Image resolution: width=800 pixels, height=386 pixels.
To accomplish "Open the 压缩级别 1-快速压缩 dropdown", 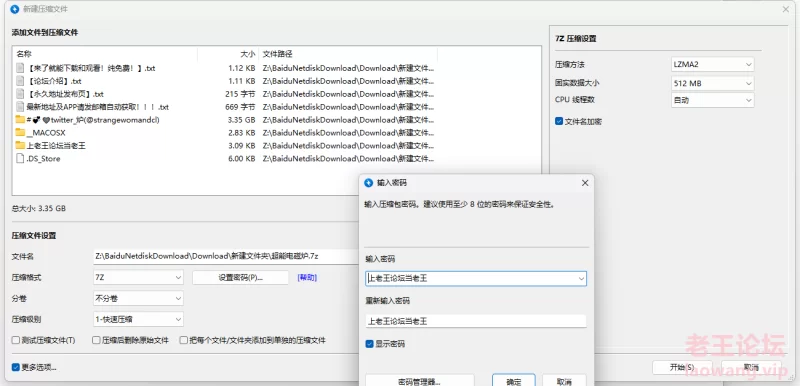I will (138, 319).
